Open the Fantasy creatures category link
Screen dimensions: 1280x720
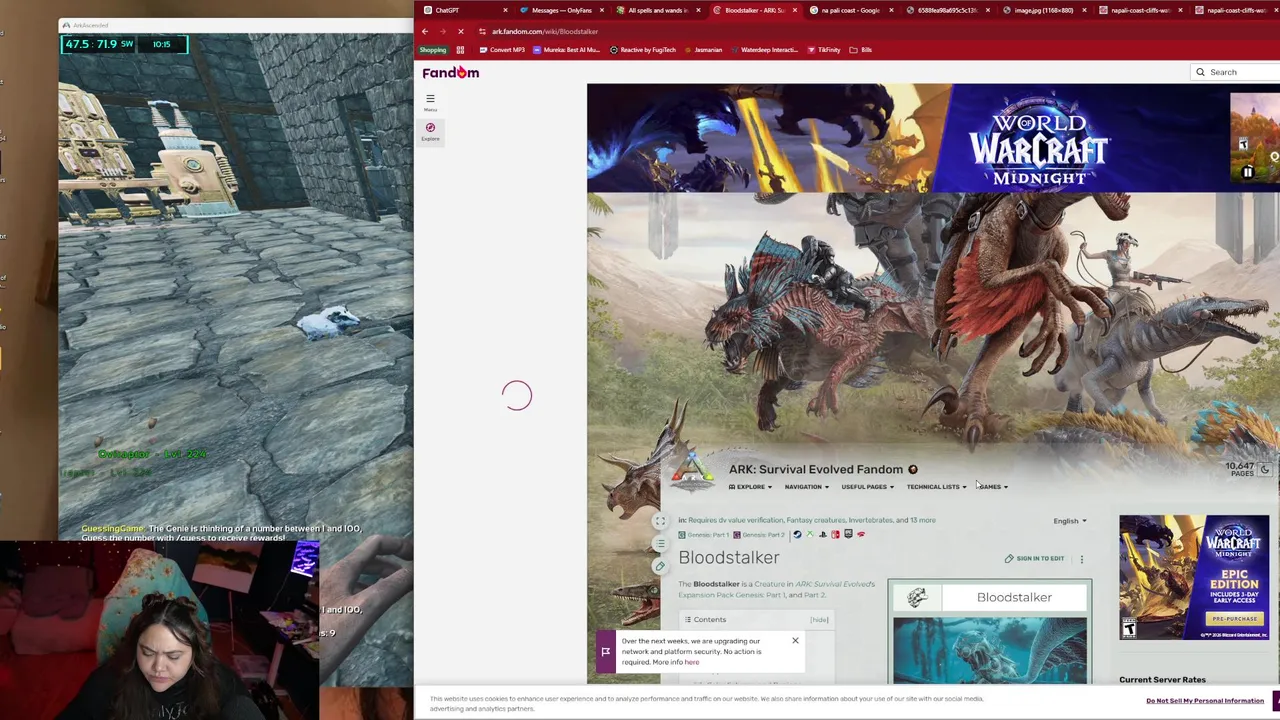815,520
